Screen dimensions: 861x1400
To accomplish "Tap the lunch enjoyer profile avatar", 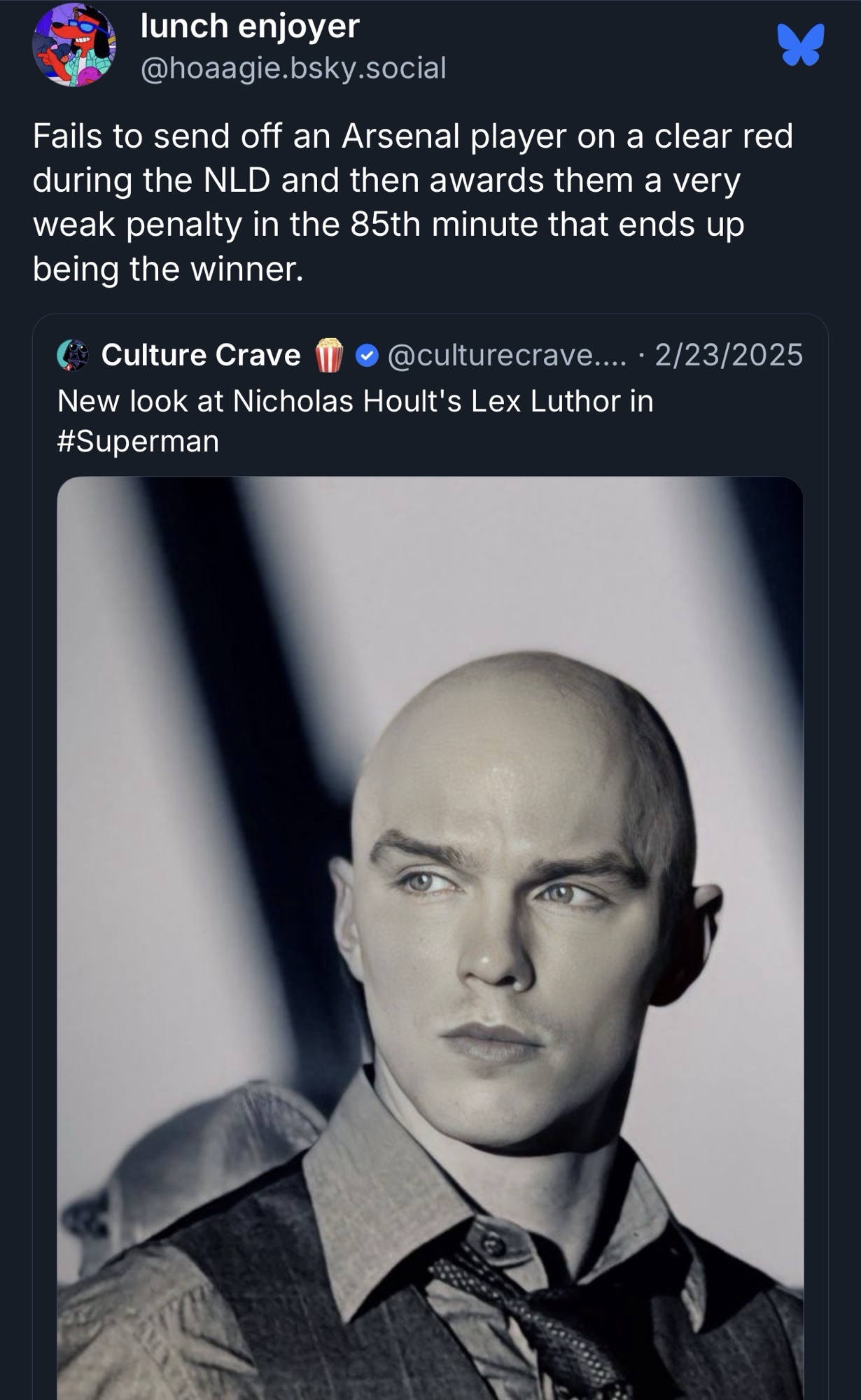I will point(74,45).
